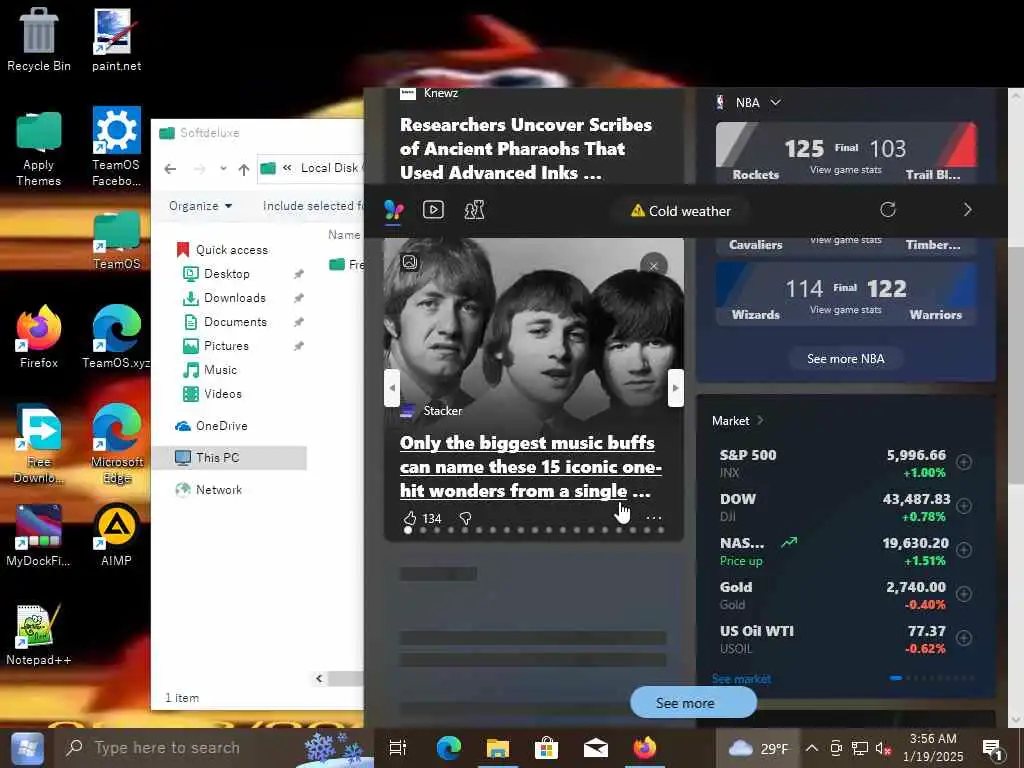Open the Start menu button

click(x=27, y=748)
